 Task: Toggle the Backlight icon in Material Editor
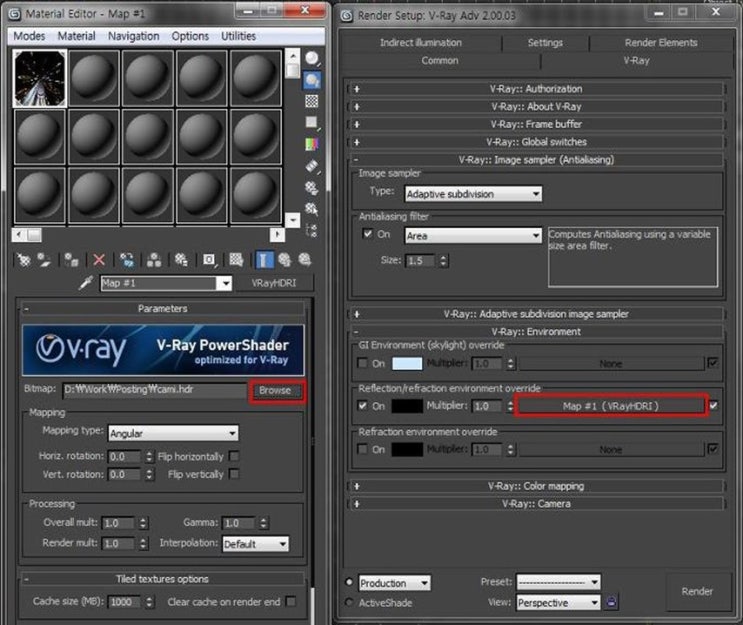tap(312, 81)
